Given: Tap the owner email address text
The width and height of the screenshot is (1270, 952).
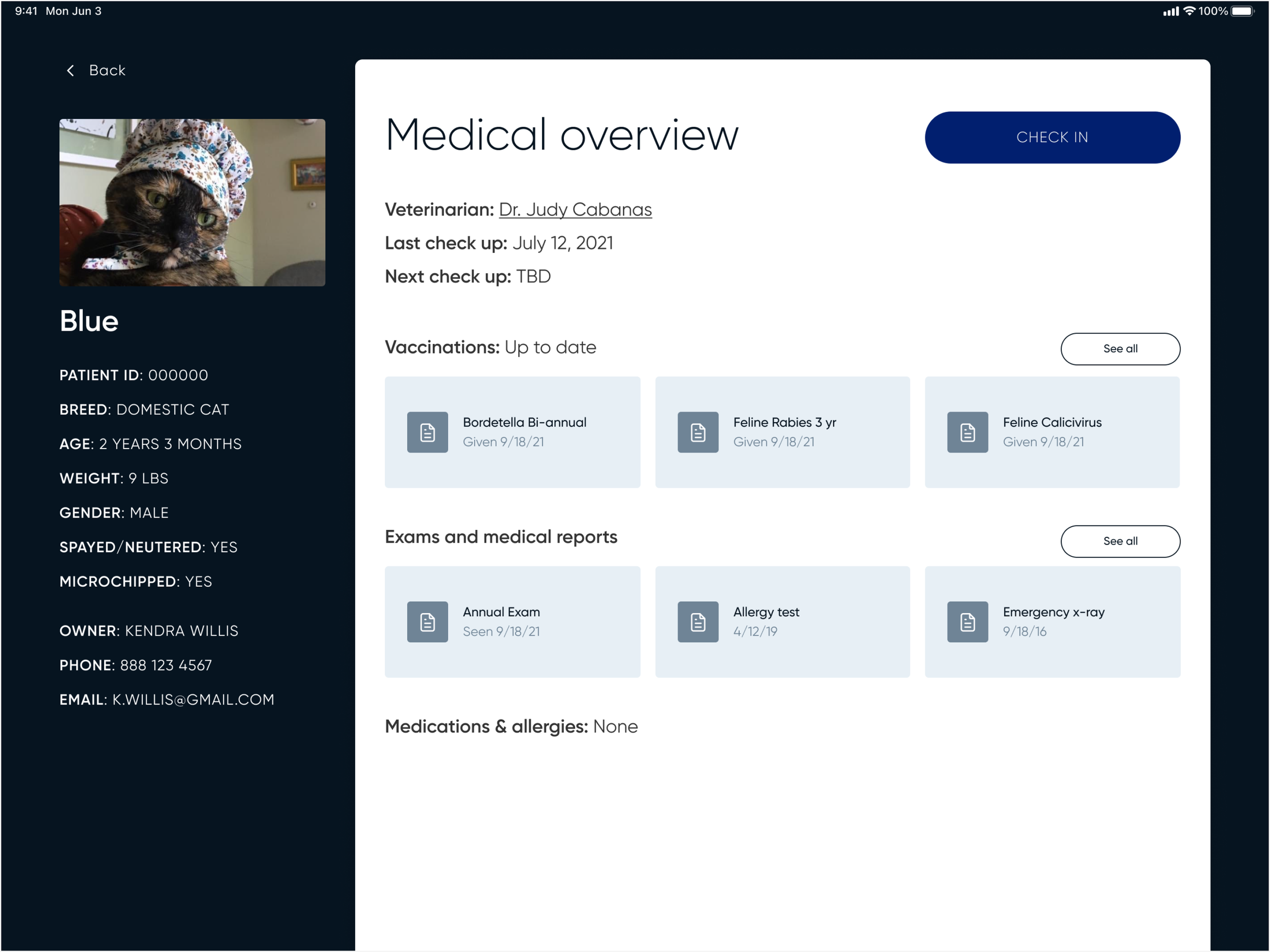Looking at the screenshot, I should 193,700.
